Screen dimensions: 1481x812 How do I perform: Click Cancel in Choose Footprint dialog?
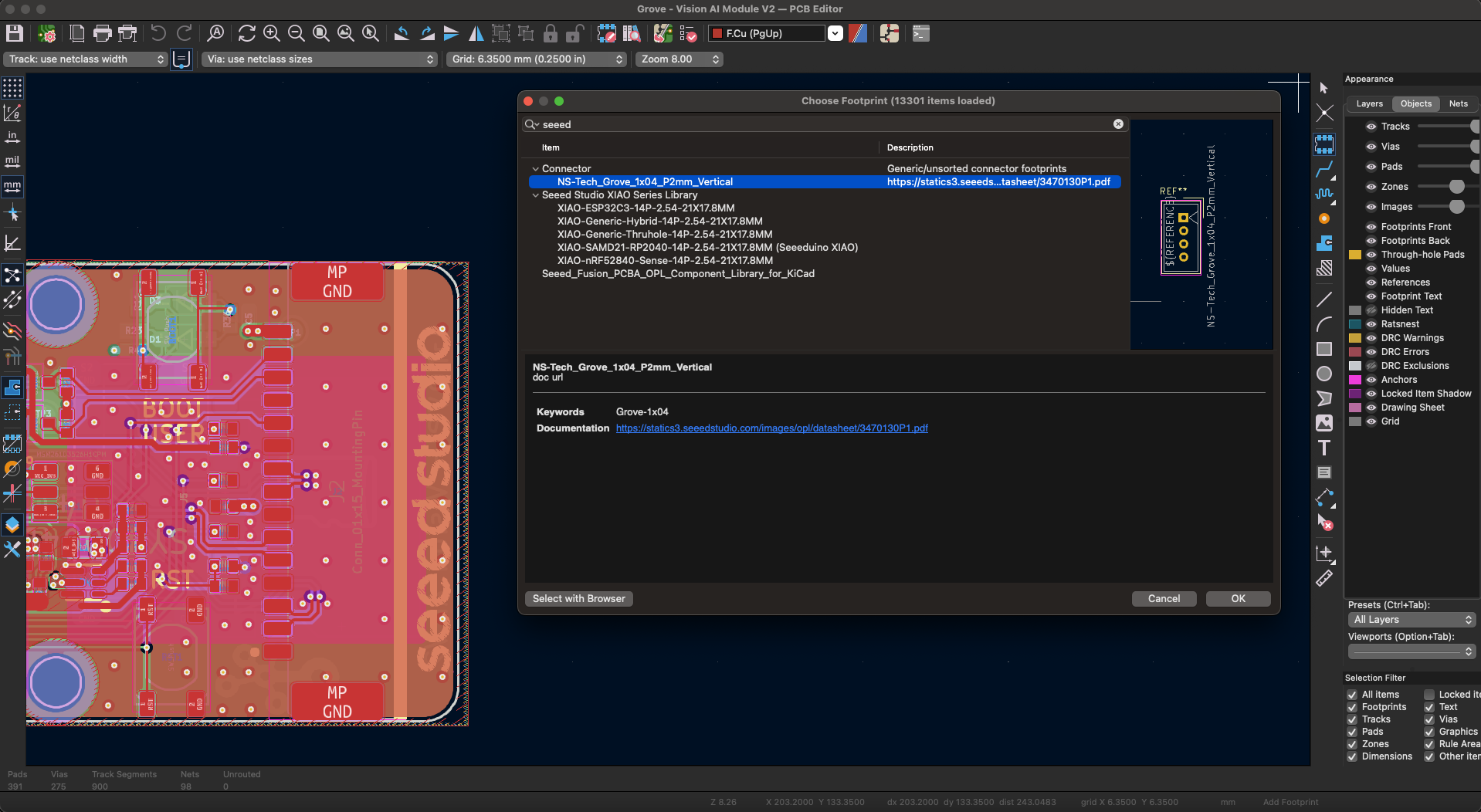pyautogui.click(x=1164, y=599)
